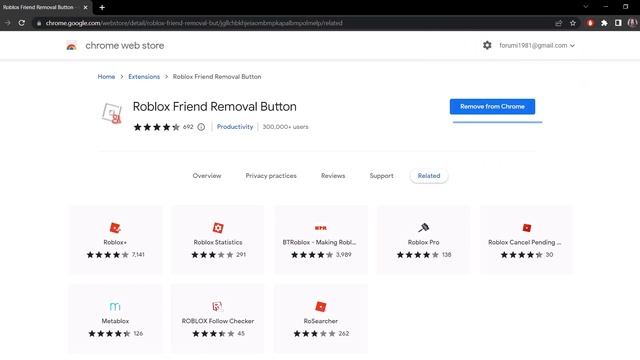The height and width of the screenshot is (360, 640).
Task: Bookmark this page with the star icon
Action: point(573,23)
